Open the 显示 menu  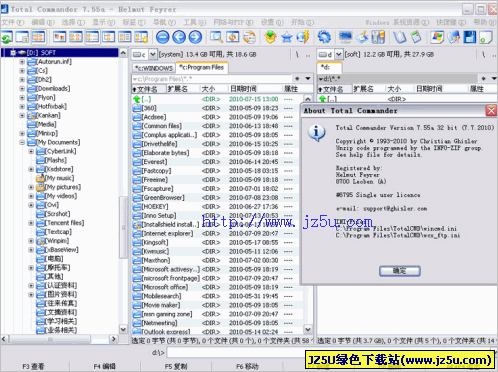[x=103, y=22]
